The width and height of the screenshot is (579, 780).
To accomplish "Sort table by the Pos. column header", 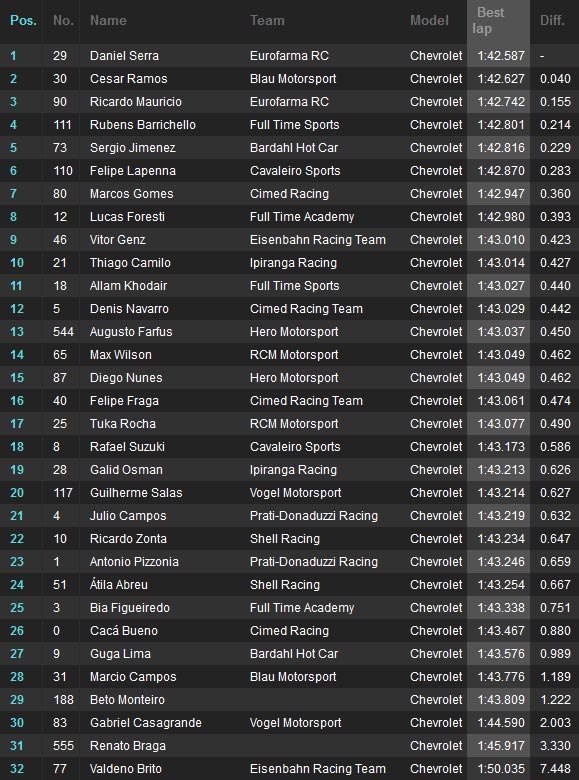I will click(23, 20).
